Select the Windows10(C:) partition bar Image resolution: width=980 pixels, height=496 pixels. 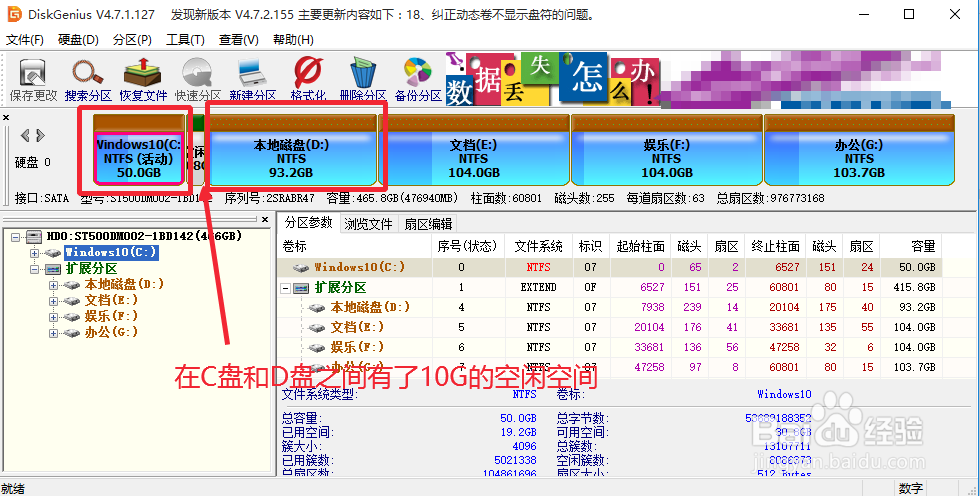tap(139, 150)
